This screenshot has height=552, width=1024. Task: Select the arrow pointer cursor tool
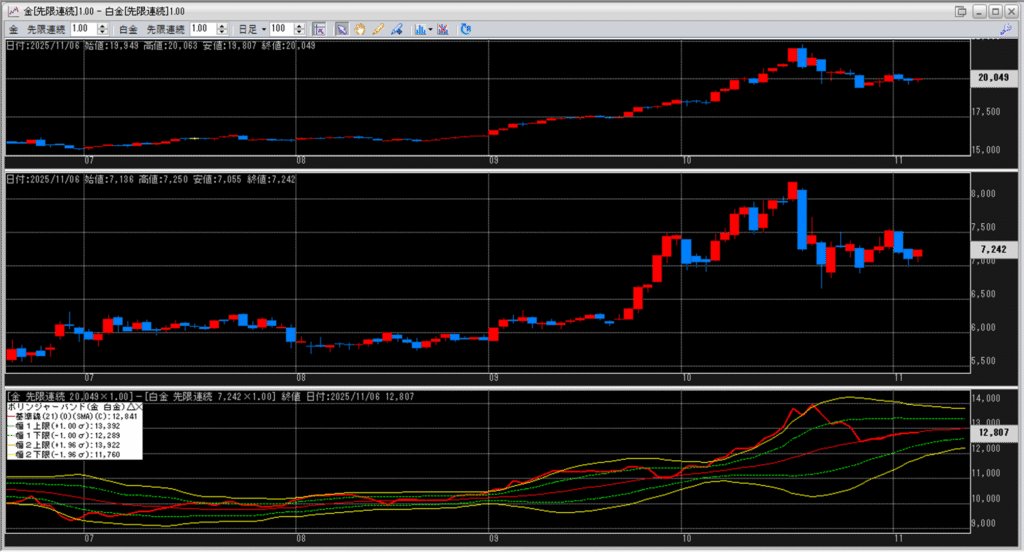(x=341, y=29)
